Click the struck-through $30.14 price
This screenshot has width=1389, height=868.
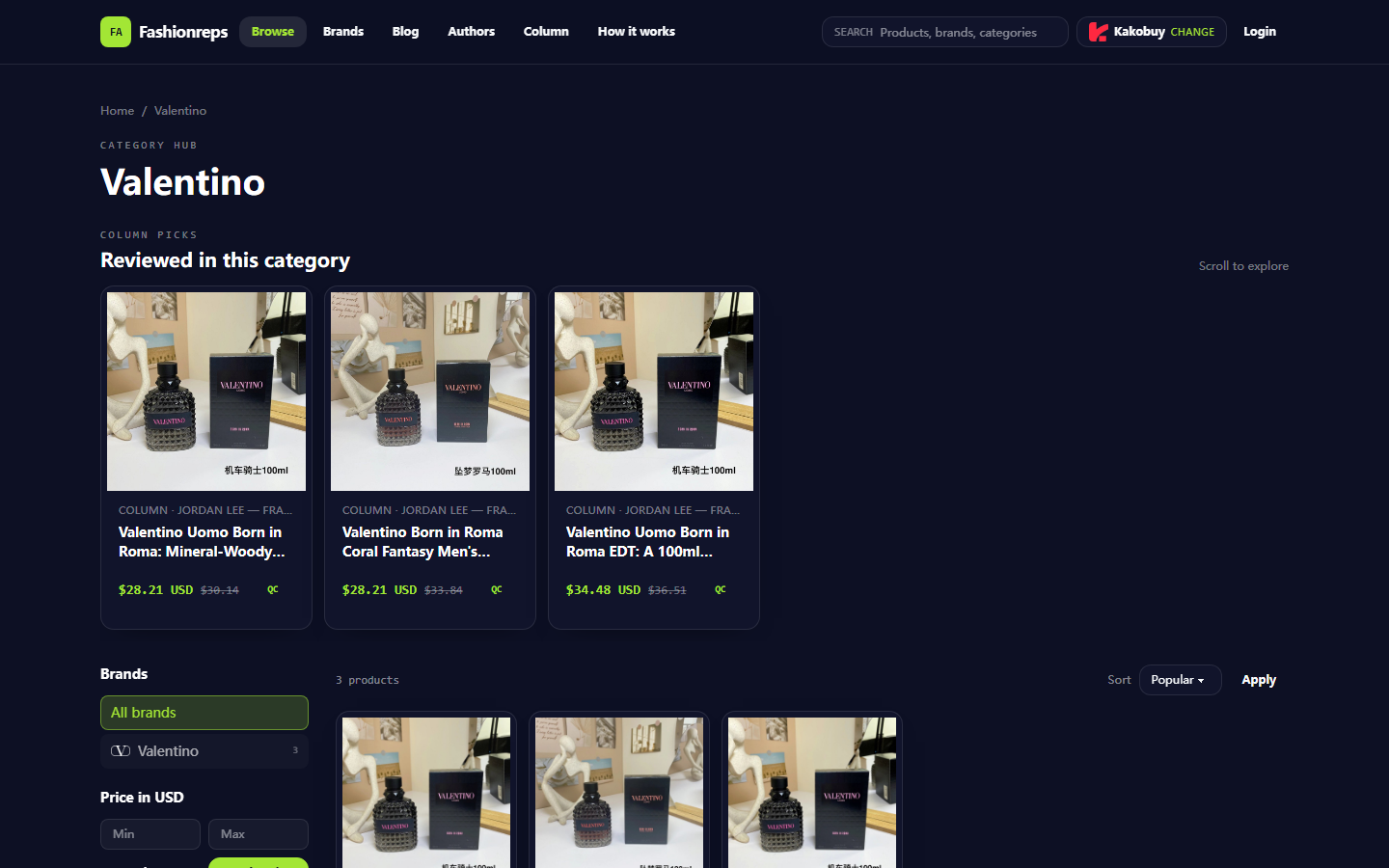[220, 590]
